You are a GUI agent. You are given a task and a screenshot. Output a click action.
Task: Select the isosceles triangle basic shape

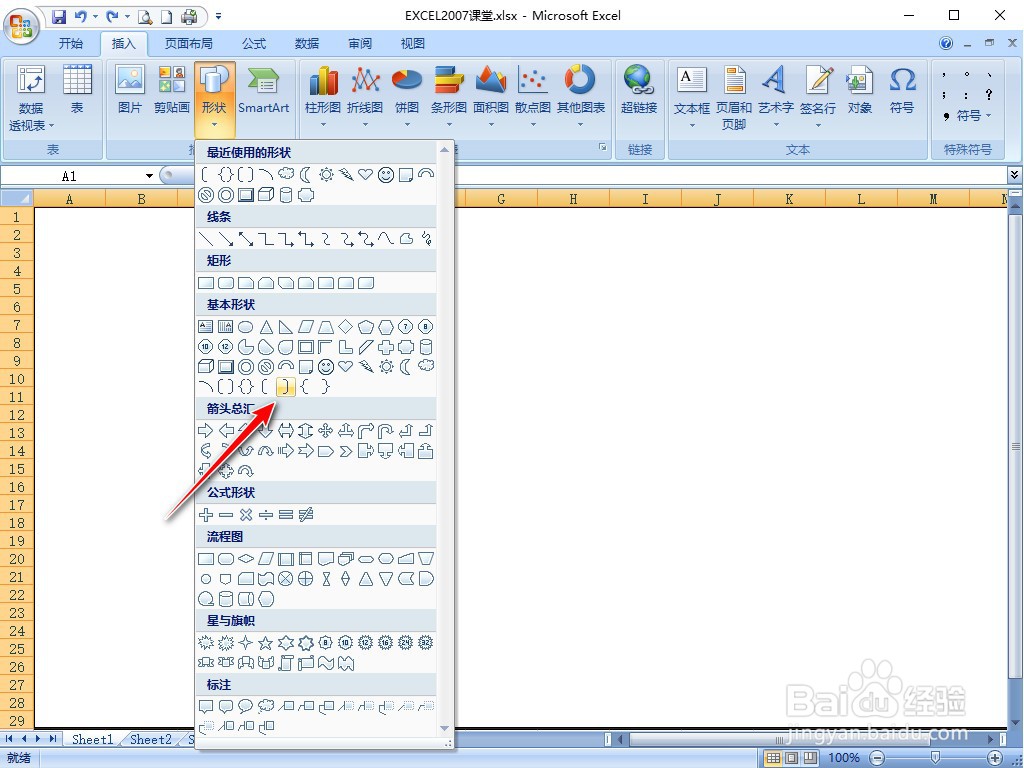click(266, 327)
